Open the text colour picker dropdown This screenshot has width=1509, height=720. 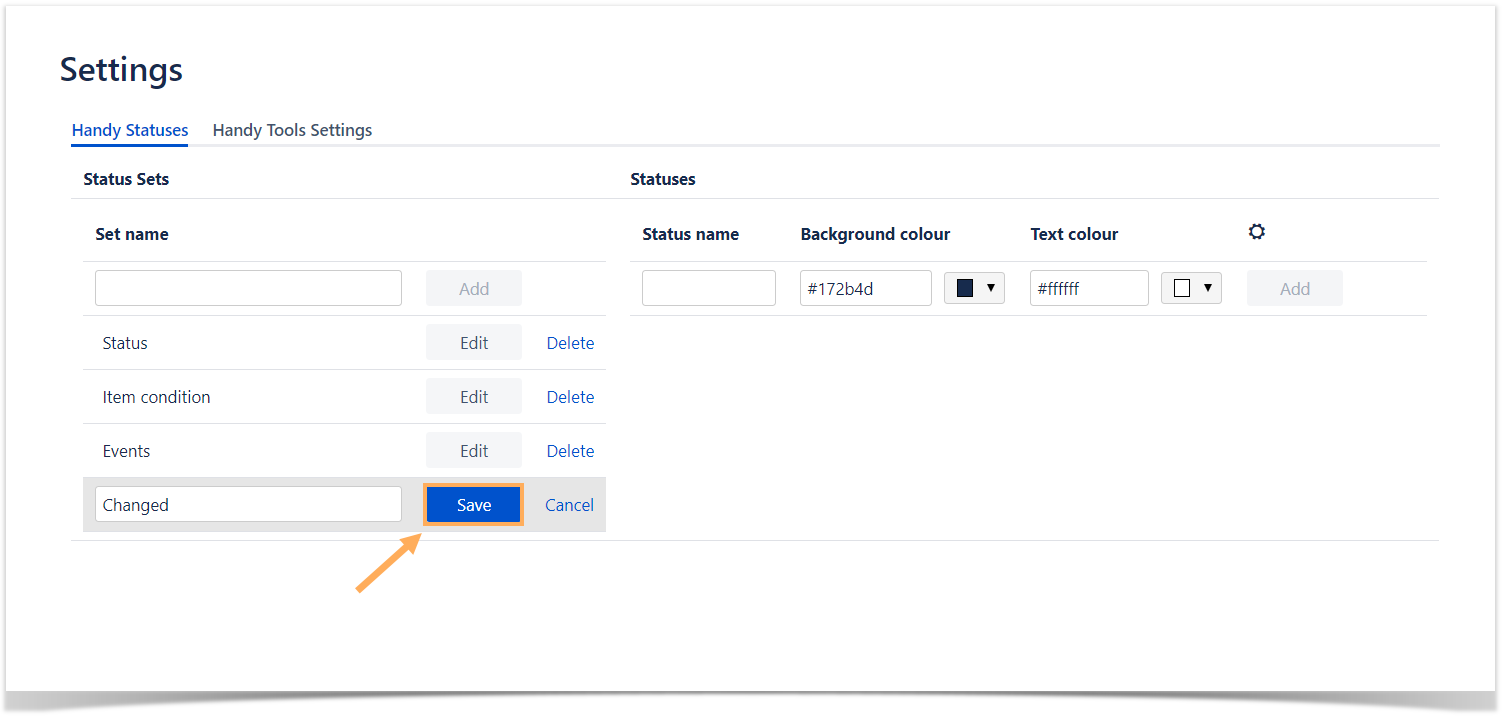point(1207,288)
